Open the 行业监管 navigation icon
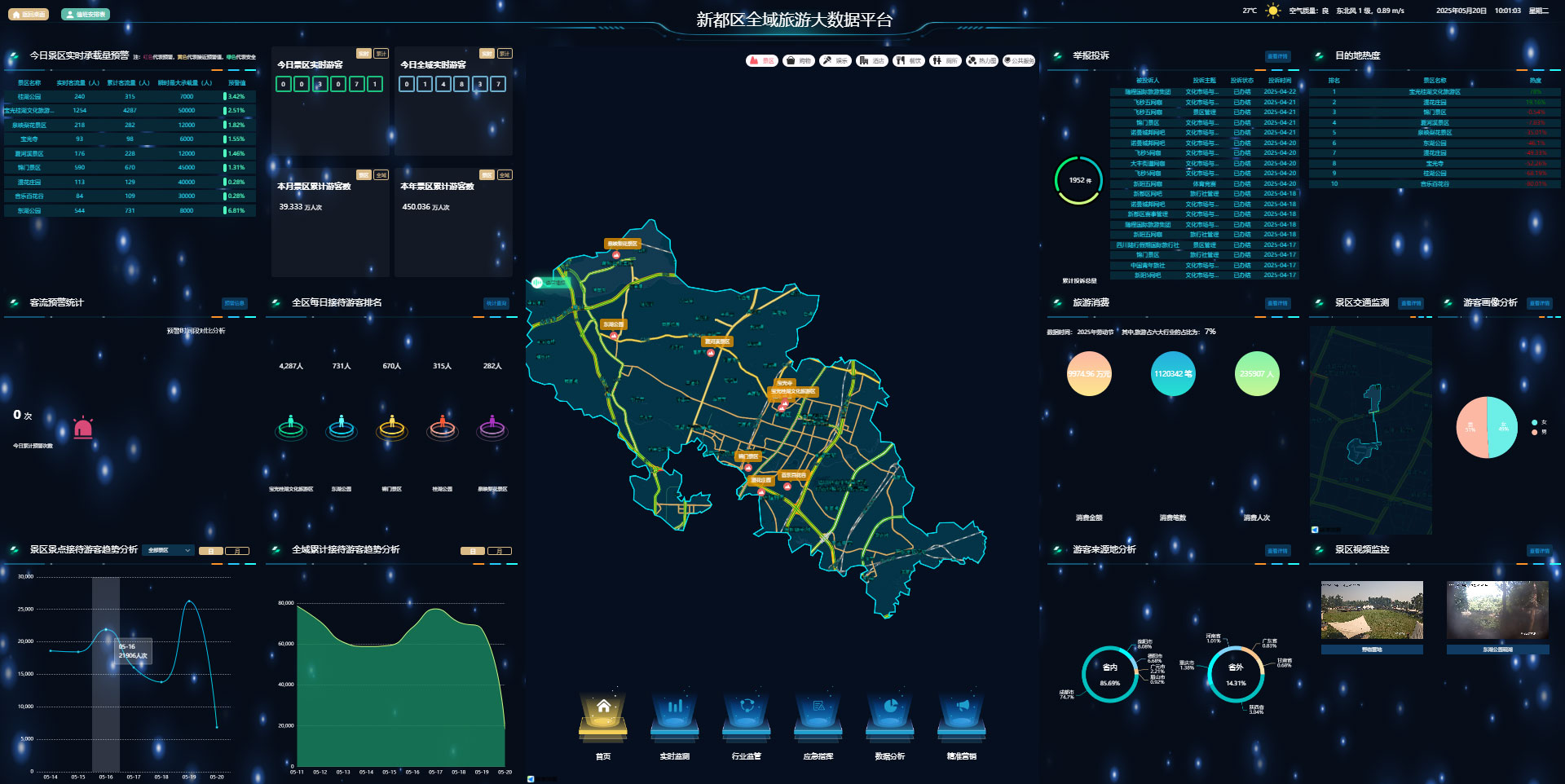1565x784 pixels. [x=747, y=714]
